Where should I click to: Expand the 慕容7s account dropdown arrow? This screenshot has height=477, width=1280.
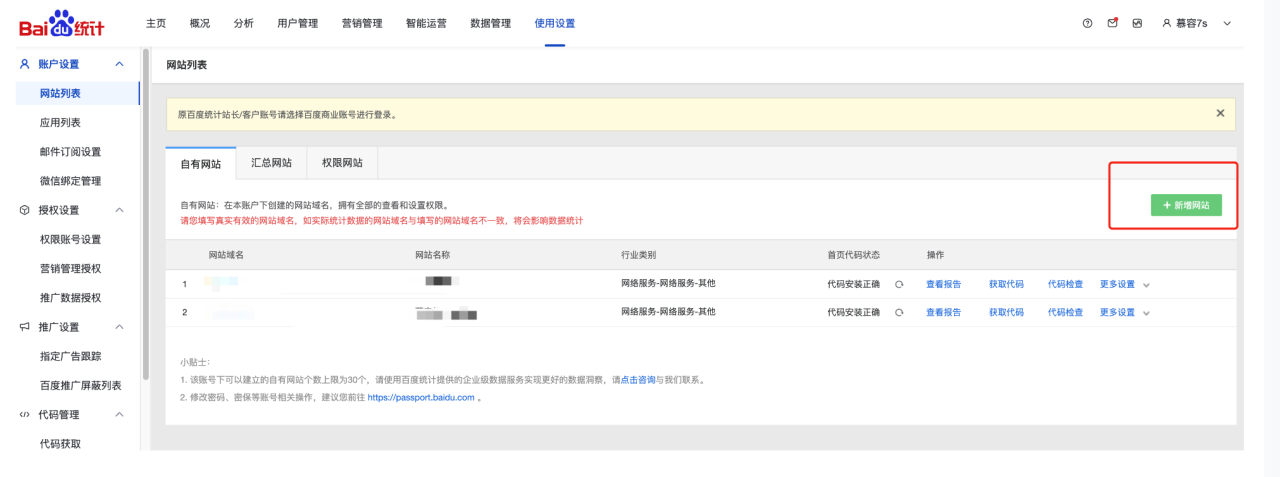(1227, 23)
